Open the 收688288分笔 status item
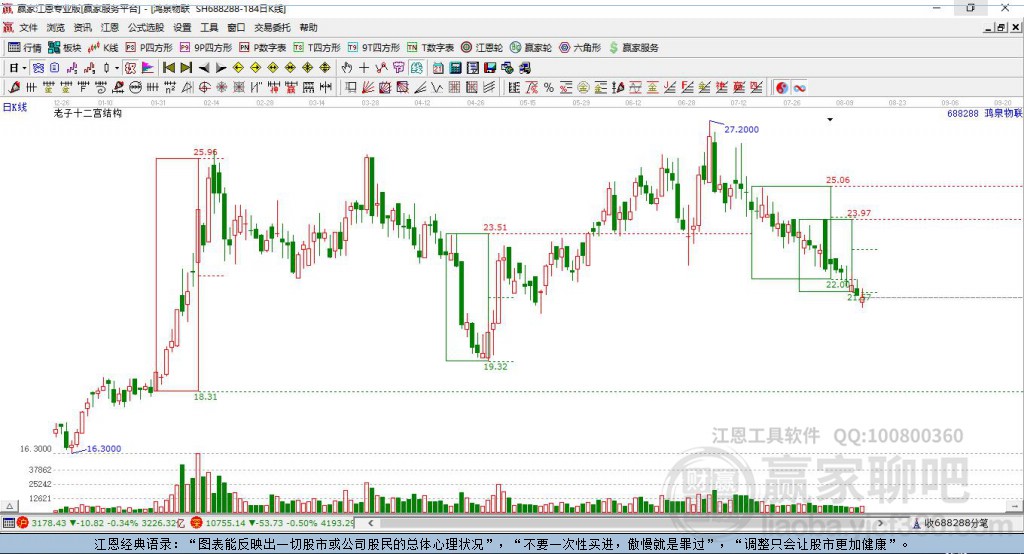 click(x=950, y=523)
